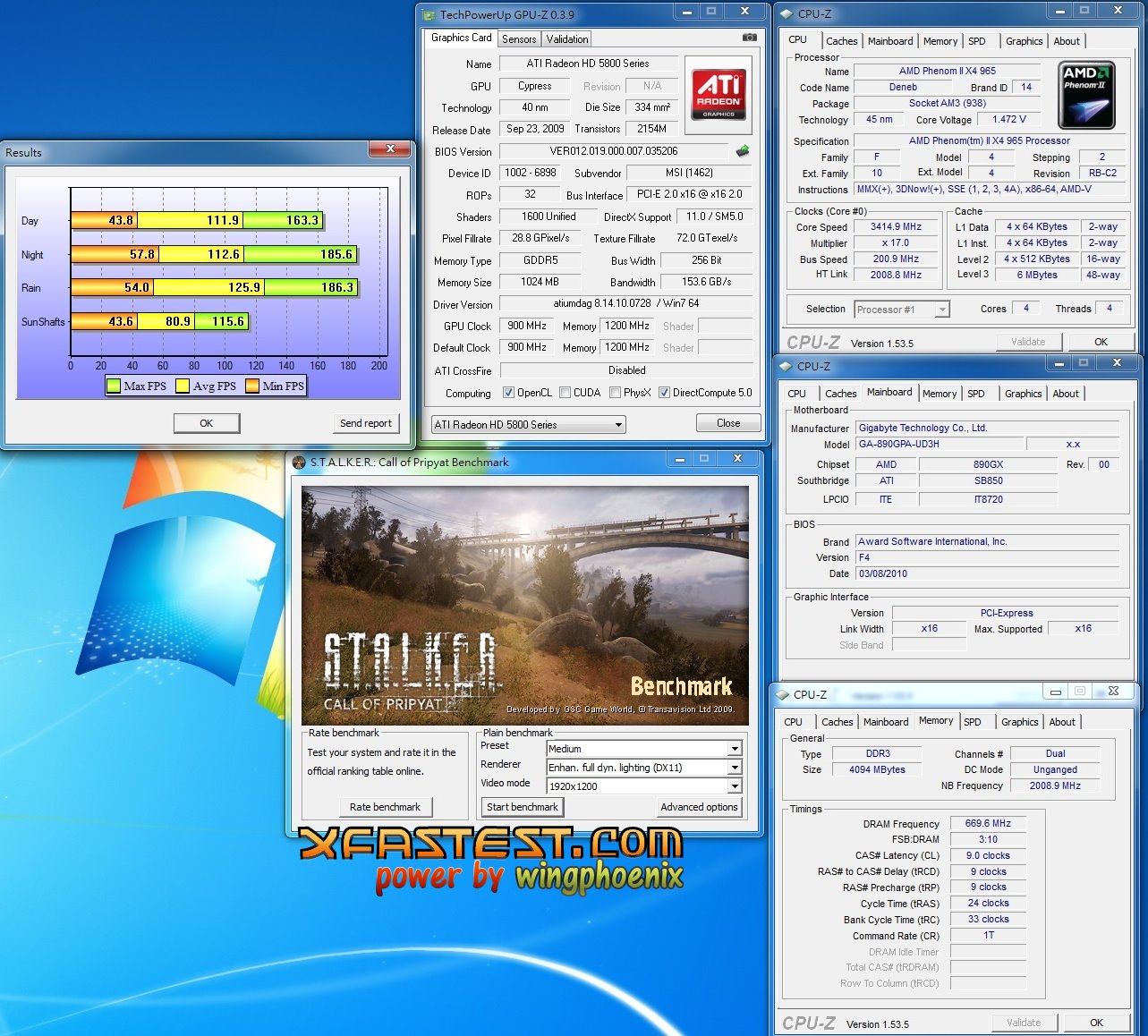This screenshot has height=1036, width=1148.
Task: Click the S.T.A.L.K.E.R. window title icon
Action: (299, 463)
